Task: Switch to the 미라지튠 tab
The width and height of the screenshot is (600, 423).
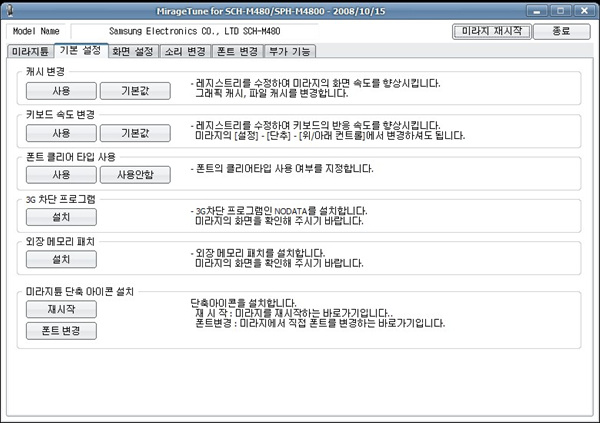Action: [30, 51]
